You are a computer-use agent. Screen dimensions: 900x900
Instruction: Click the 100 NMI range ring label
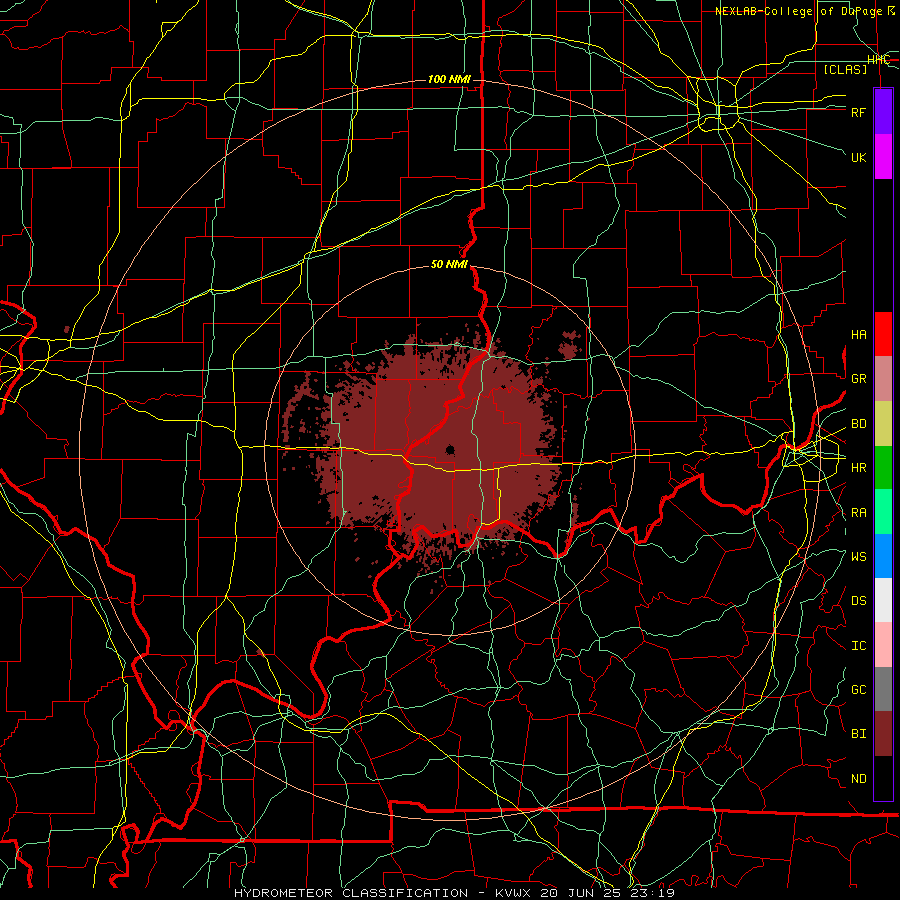pyautogui.click(x=449, y=79)
